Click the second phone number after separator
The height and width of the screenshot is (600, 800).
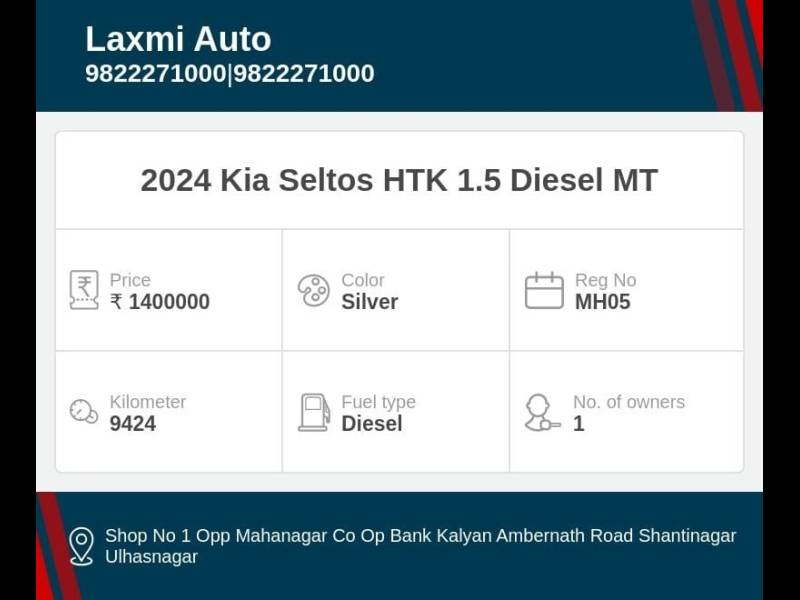click(304, 73)
